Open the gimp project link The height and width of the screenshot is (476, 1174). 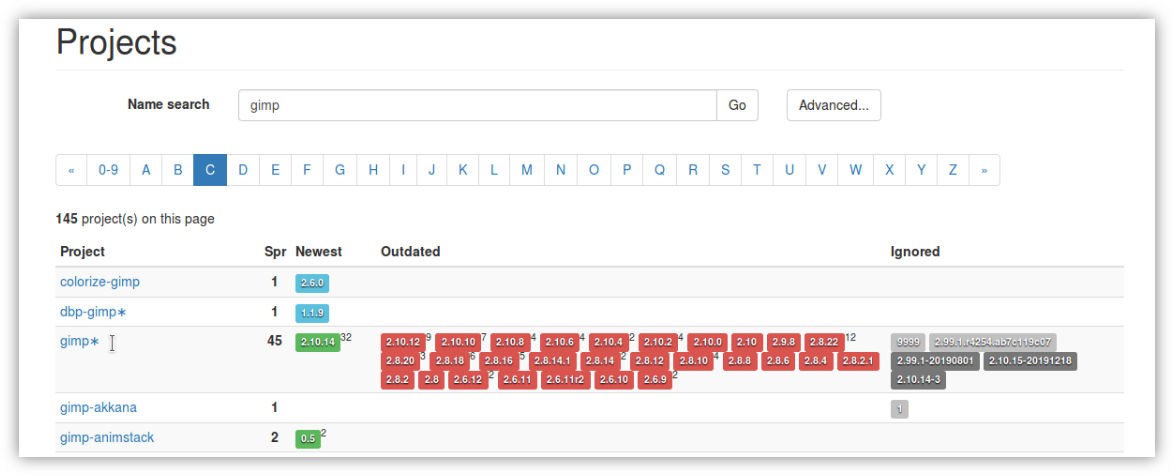click(x=75, y=341)
